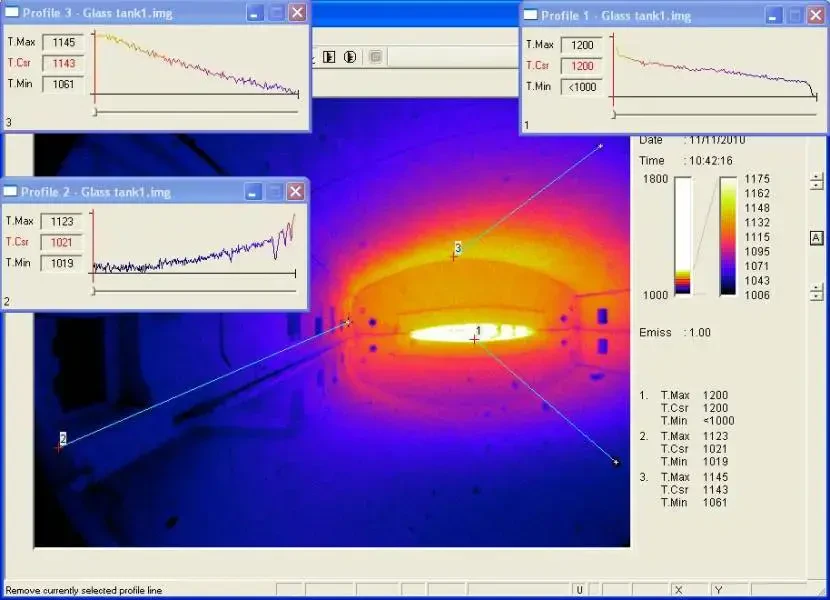Image resolution: width=830 pixels, height=600 pixels.
Task: Select the vertical profile tool on the toolbar
Action: pyautogui.click(x=349, y=57)
